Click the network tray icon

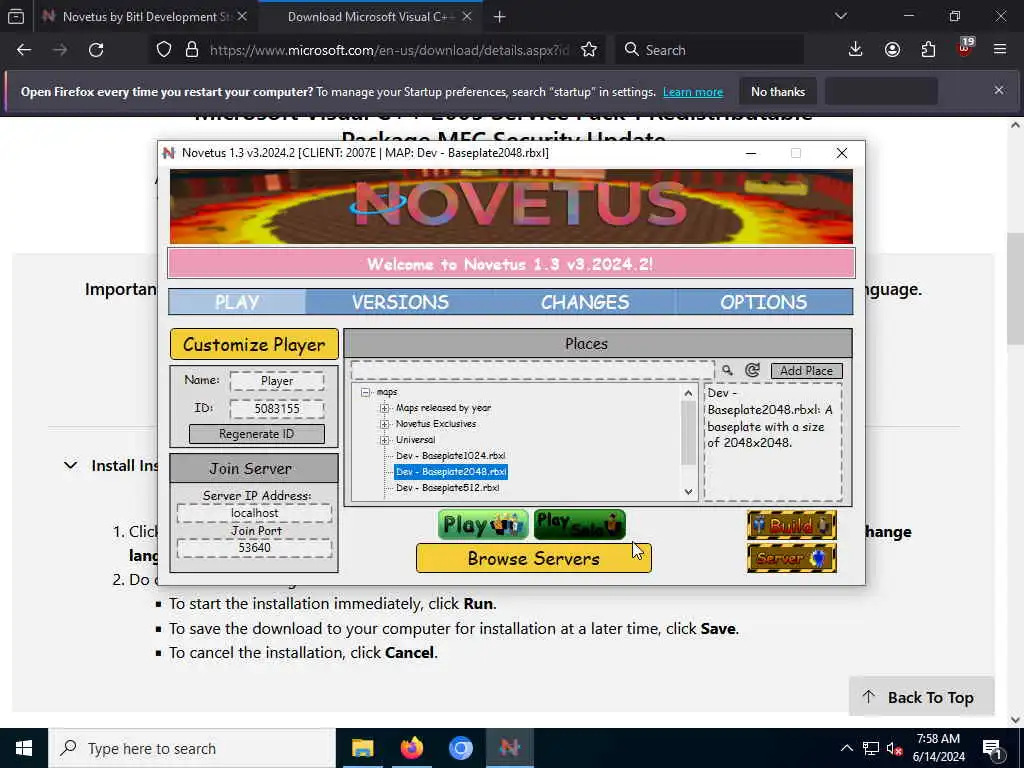click(871, 748)
